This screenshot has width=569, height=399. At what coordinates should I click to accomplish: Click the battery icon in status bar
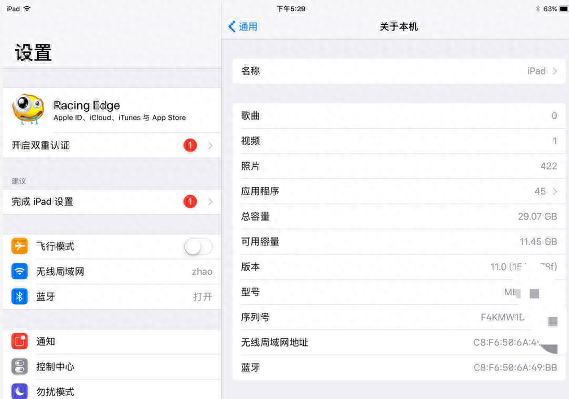pos(563,9)
